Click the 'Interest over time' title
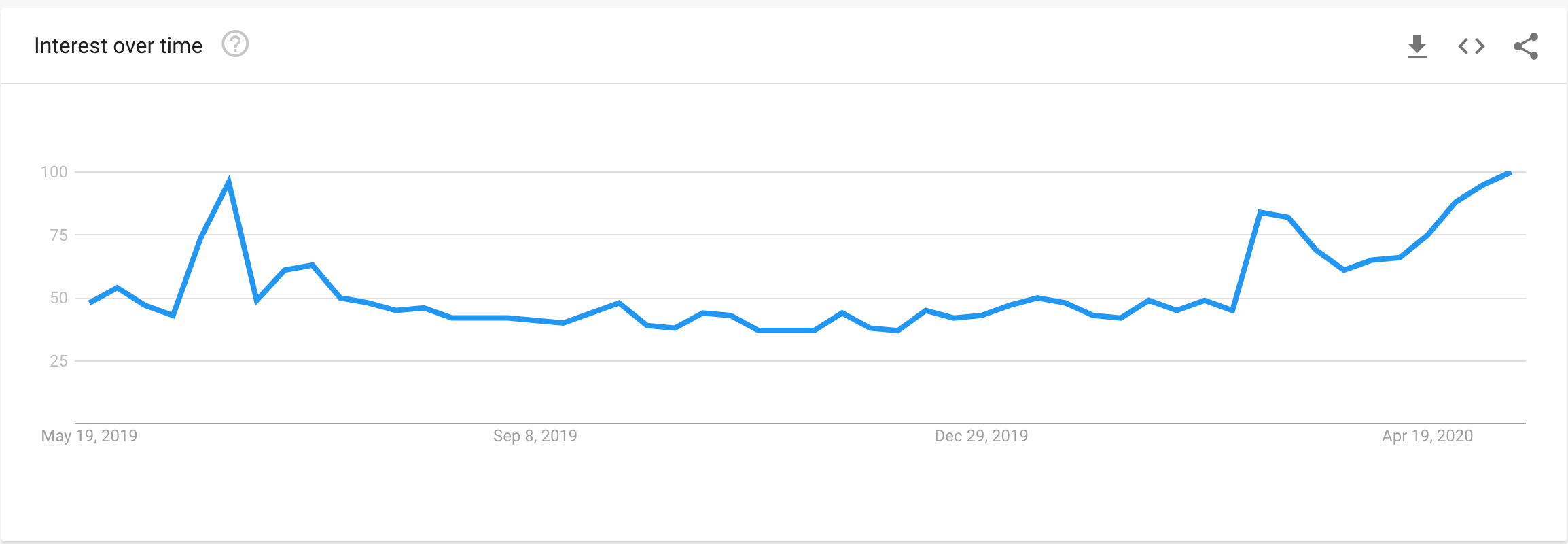Screen dimensions: 1568x544 pyautogui.click(x=118, y=46)
